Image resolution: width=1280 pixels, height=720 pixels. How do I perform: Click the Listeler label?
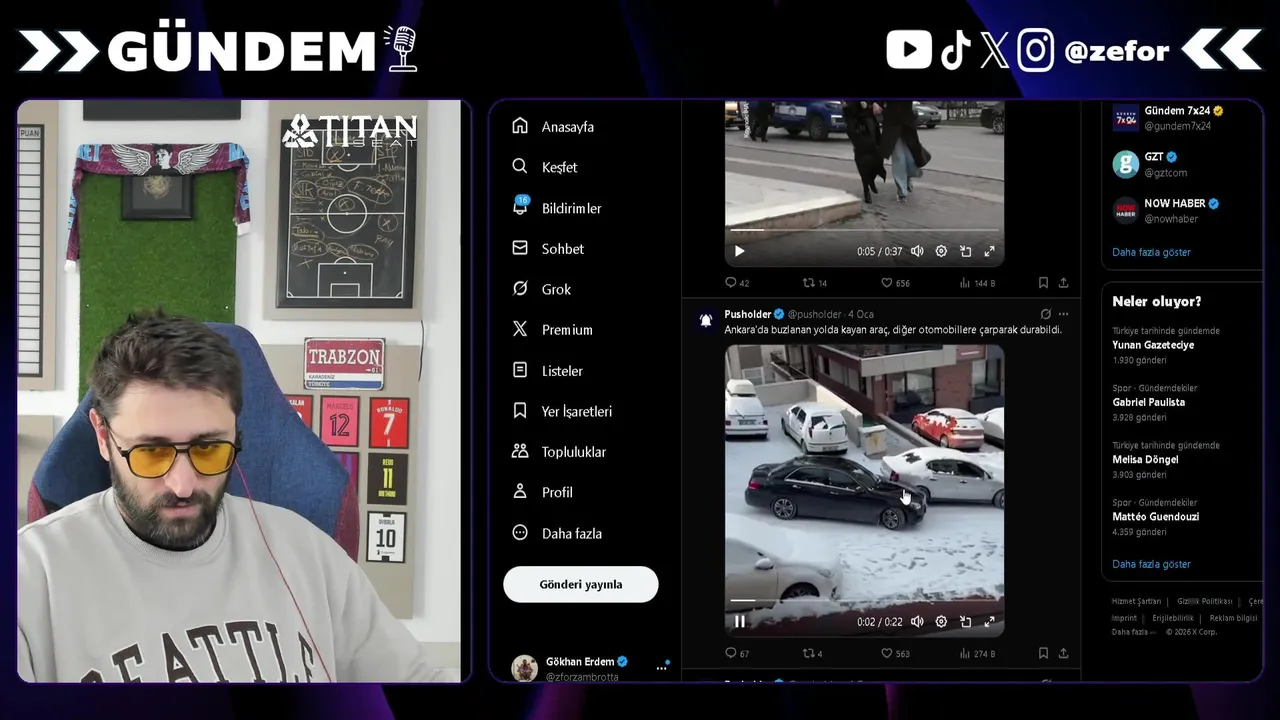562,371
